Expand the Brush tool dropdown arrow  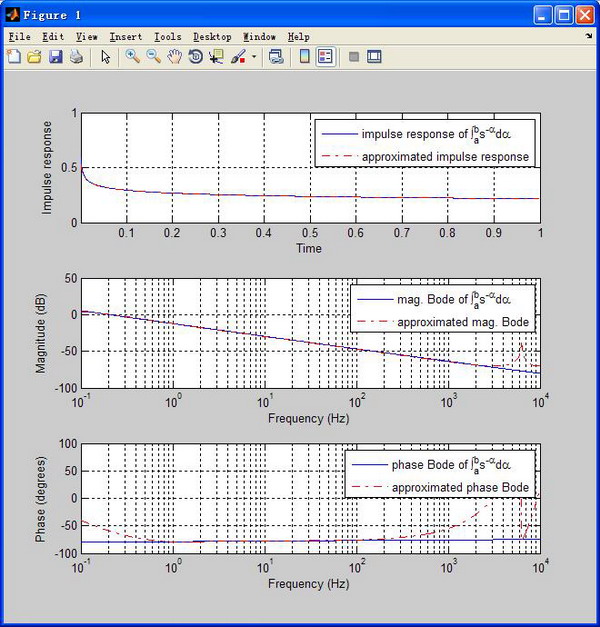[x=254, y=56]
